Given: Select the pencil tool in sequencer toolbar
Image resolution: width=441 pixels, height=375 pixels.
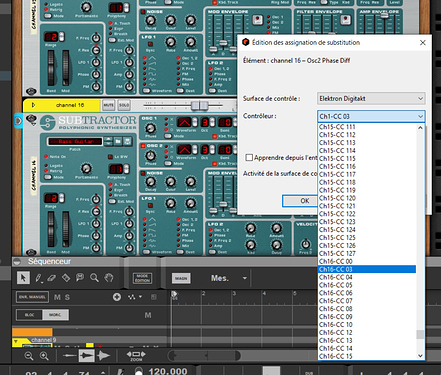Looking at the screenshot, I should click(38, 278).
